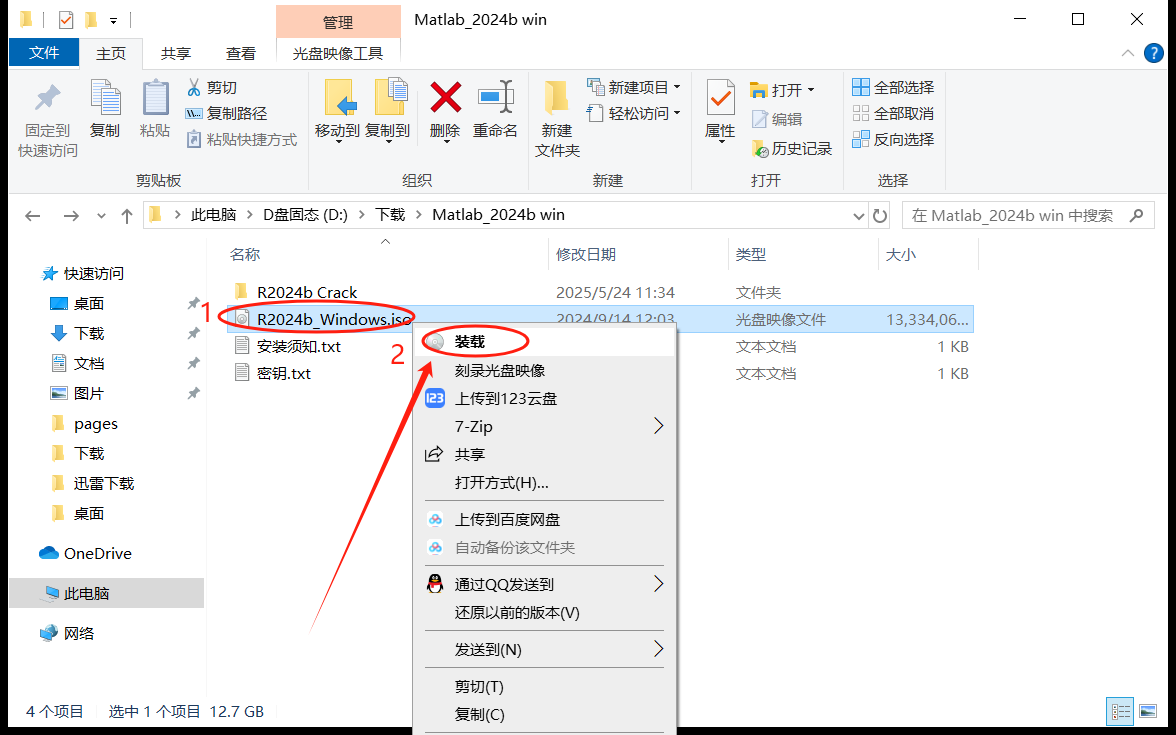Select Restore Previous Versions (还原以前的版本)
The width and height of the screenshot is (1176, 735).
pyautogui.click(x=544, y=613)
